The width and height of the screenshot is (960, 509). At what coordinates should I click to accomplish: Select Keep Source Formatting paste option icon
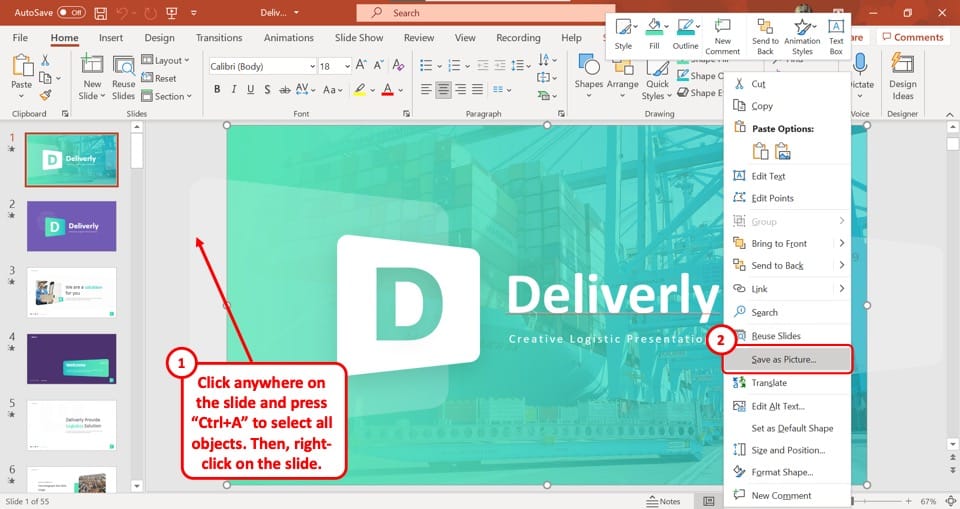pos(760,151)
